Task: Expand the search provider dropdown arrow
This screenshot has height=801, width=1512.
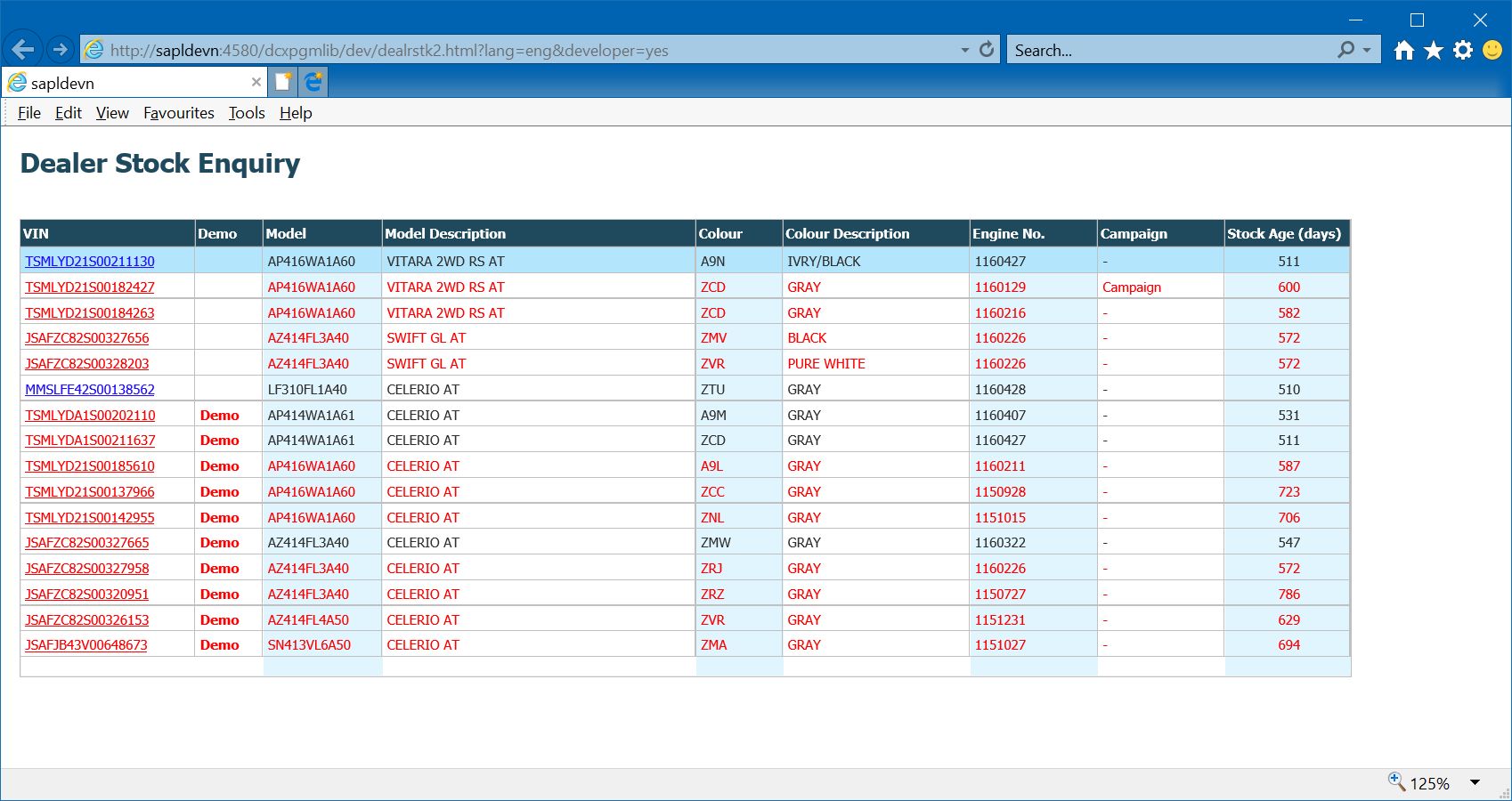Action: pyautogui.click(x=1367, y=51)
